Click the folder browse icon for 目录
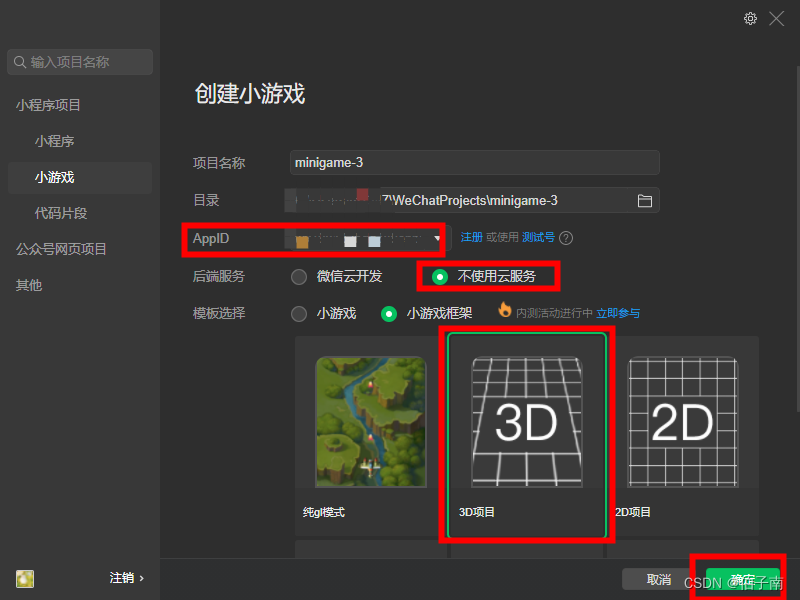The height and width of the screenshot is (600, 800). click(x=645, y=200)
